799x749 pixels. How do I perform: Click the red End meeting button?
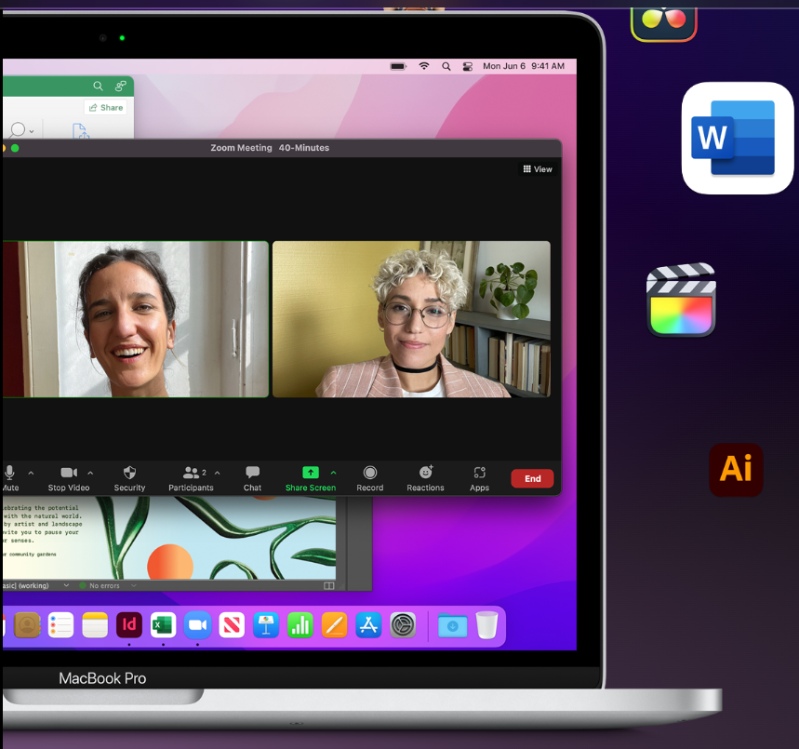click(532, 478)
